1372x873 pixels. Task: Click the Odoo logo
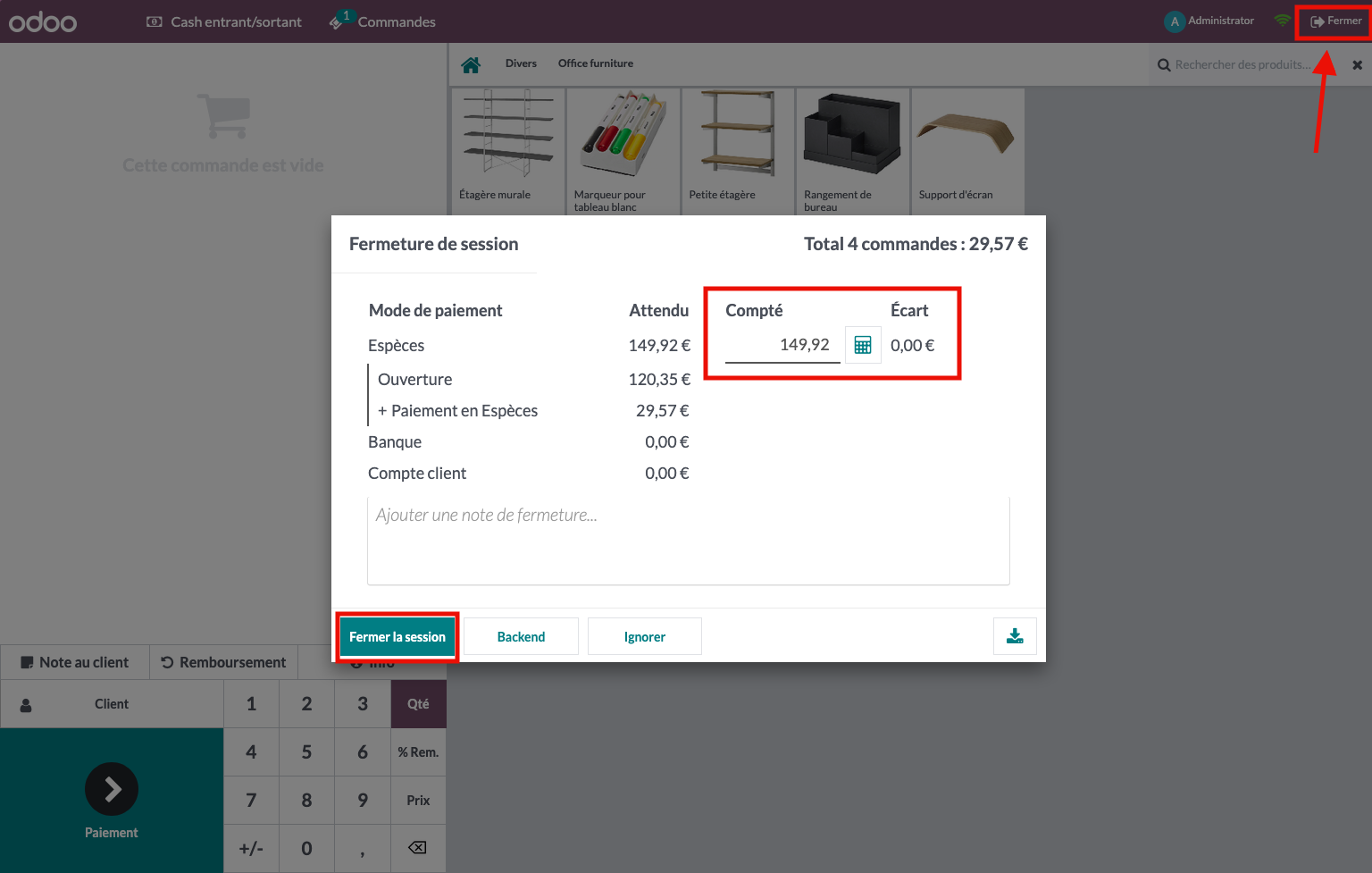pyautogui.click(x=43, y=21)
